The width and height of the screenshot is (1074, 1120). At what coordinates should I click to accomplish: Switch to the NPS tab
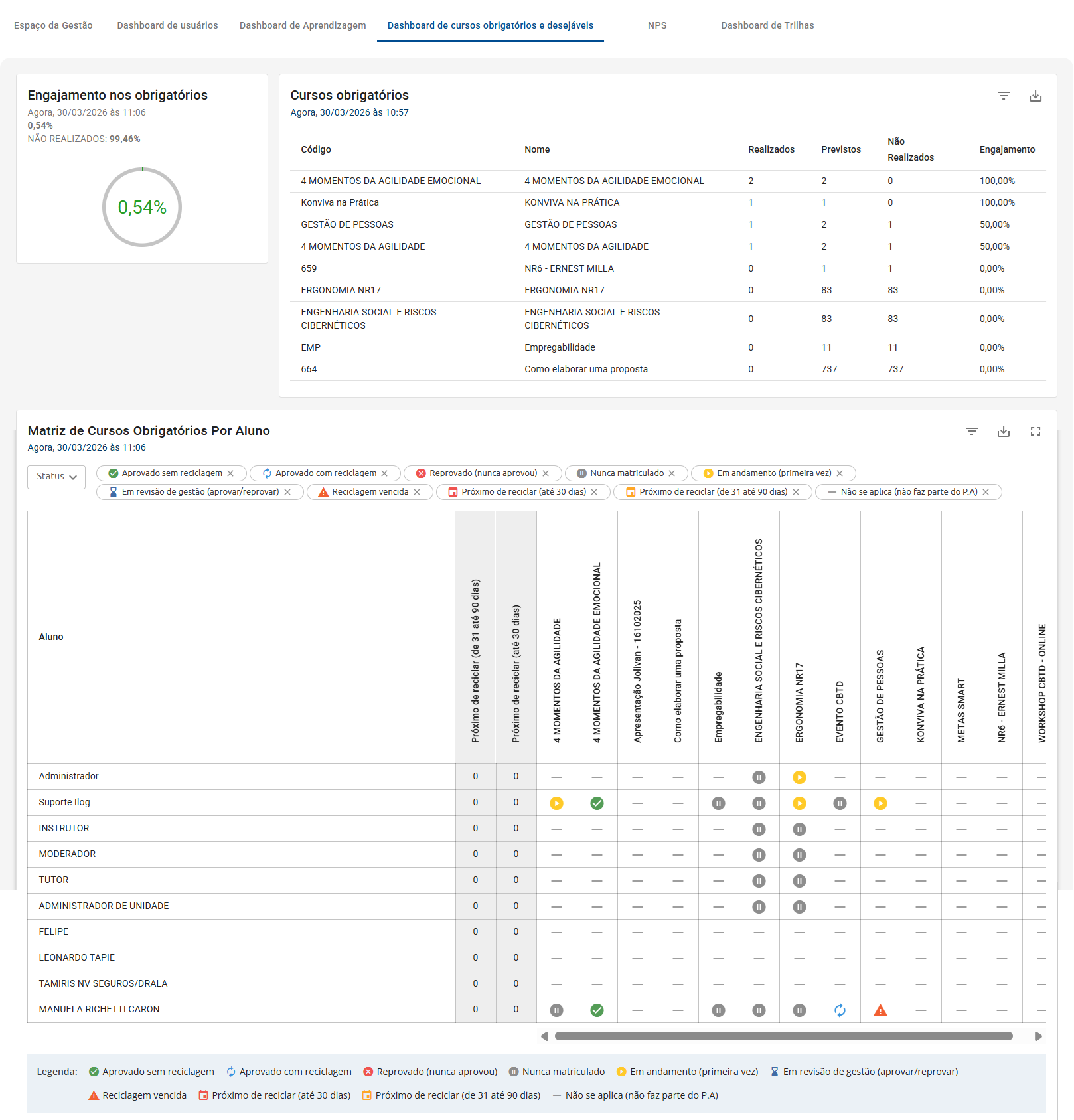(656, 26)
